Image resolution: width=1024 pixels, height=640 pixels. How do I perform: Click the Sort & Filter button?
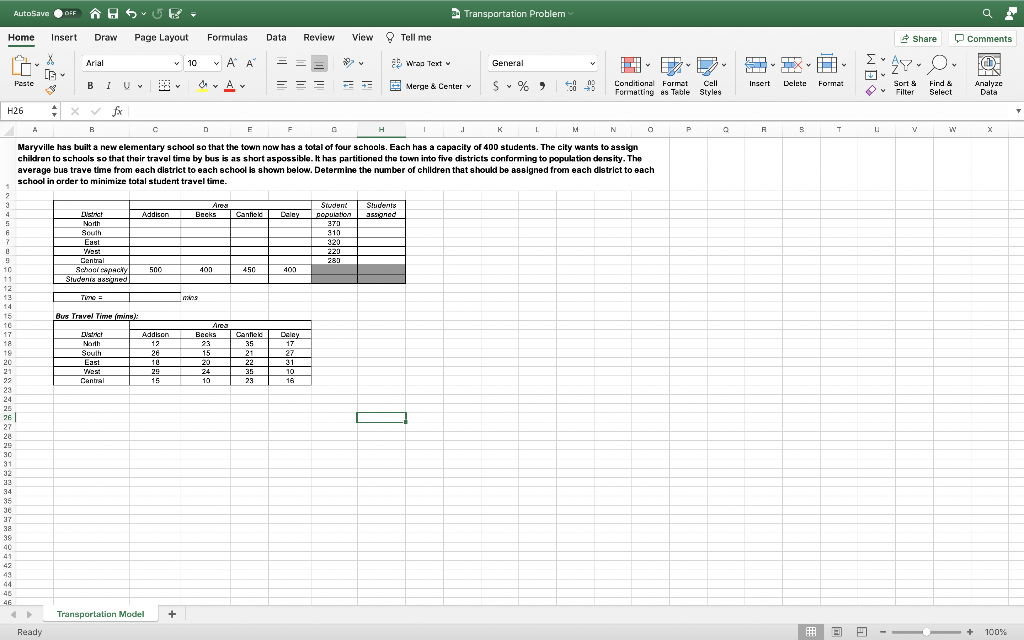[x=905, y=76]
